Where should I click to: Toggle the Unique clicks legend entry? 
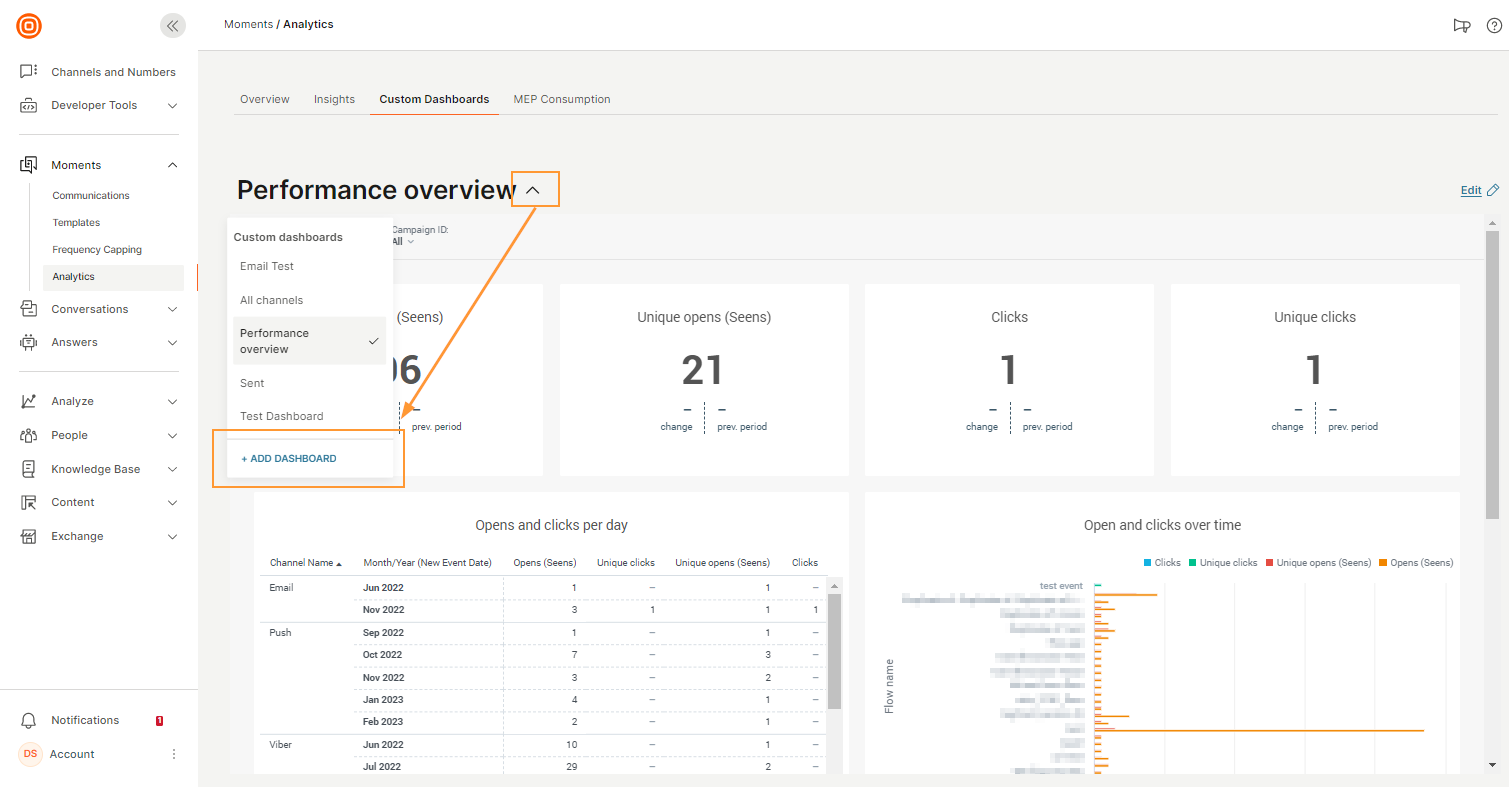[x=1222, y=563]
